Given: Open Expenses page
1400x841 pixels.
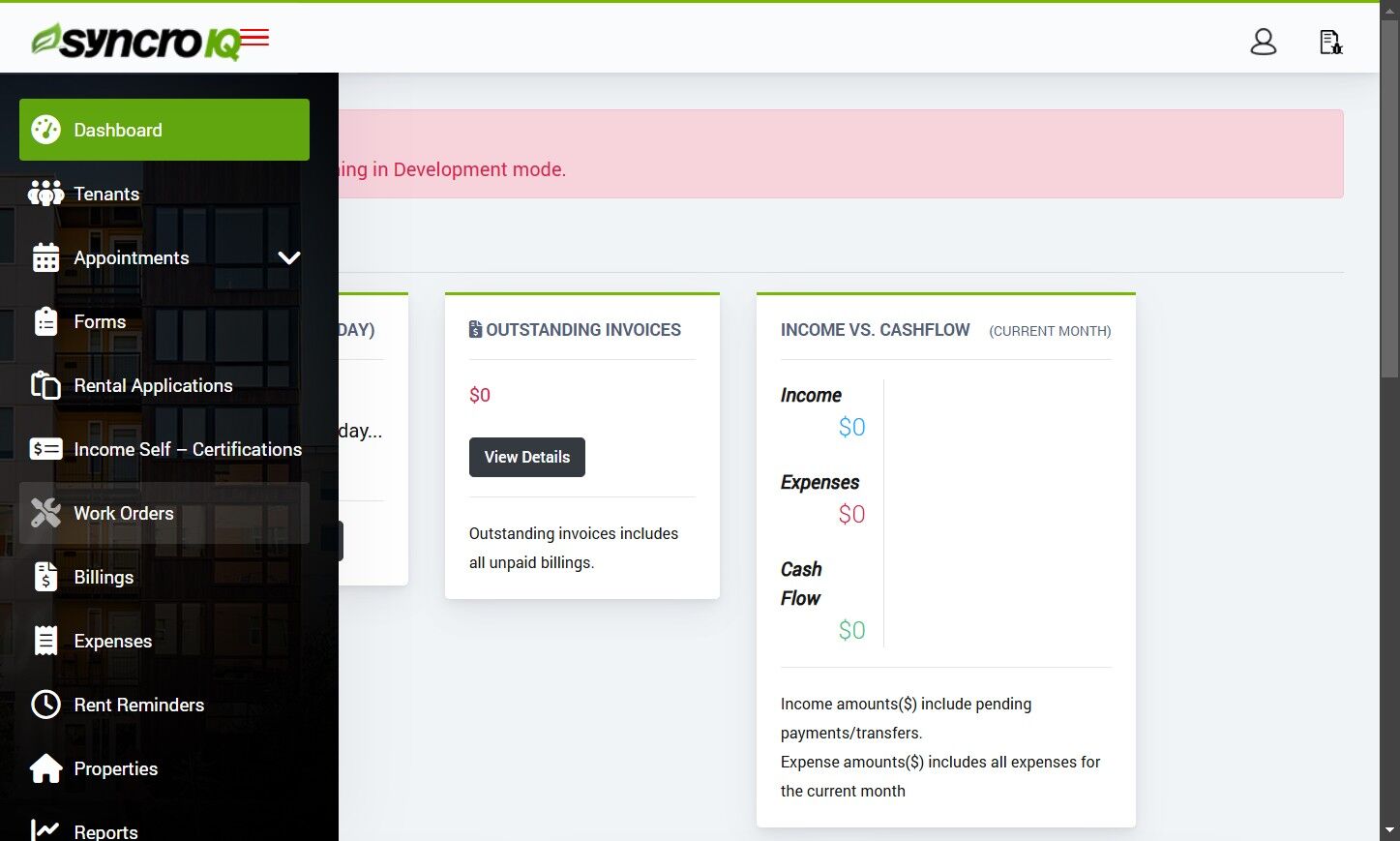Looking at the screenshot, I should pyautogui.click(x=164, y=641).
